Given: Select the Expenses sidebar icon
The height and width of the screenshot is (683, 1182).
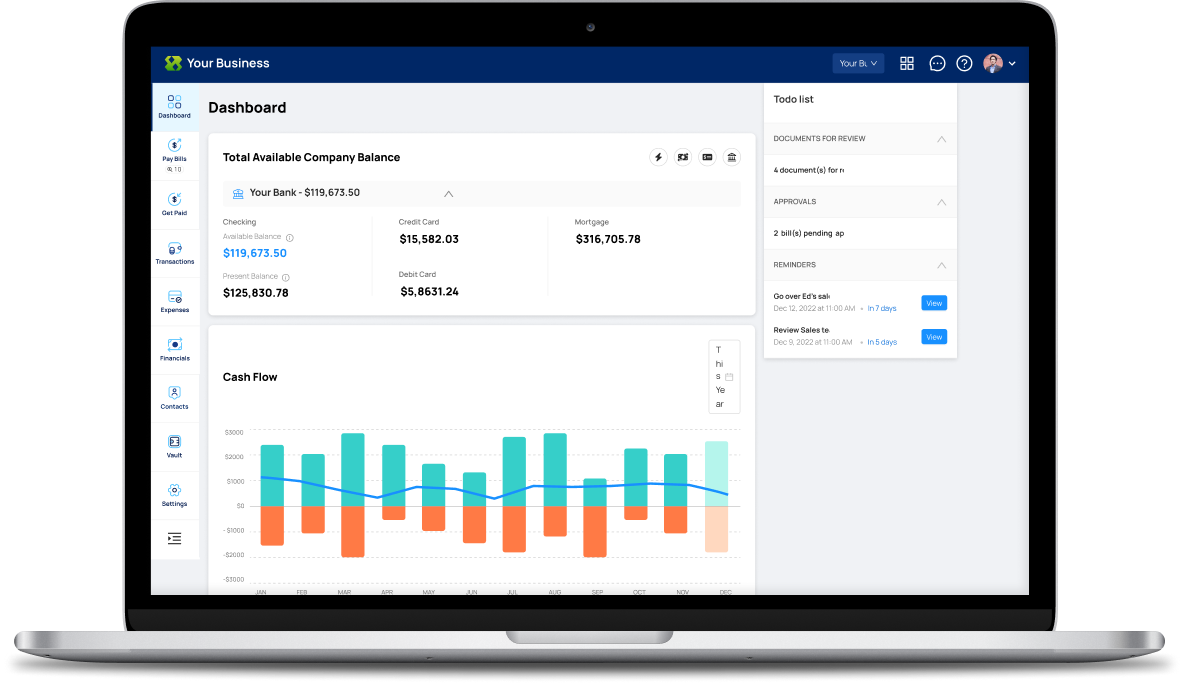Looking at the screenshot, I should (174, 301).
